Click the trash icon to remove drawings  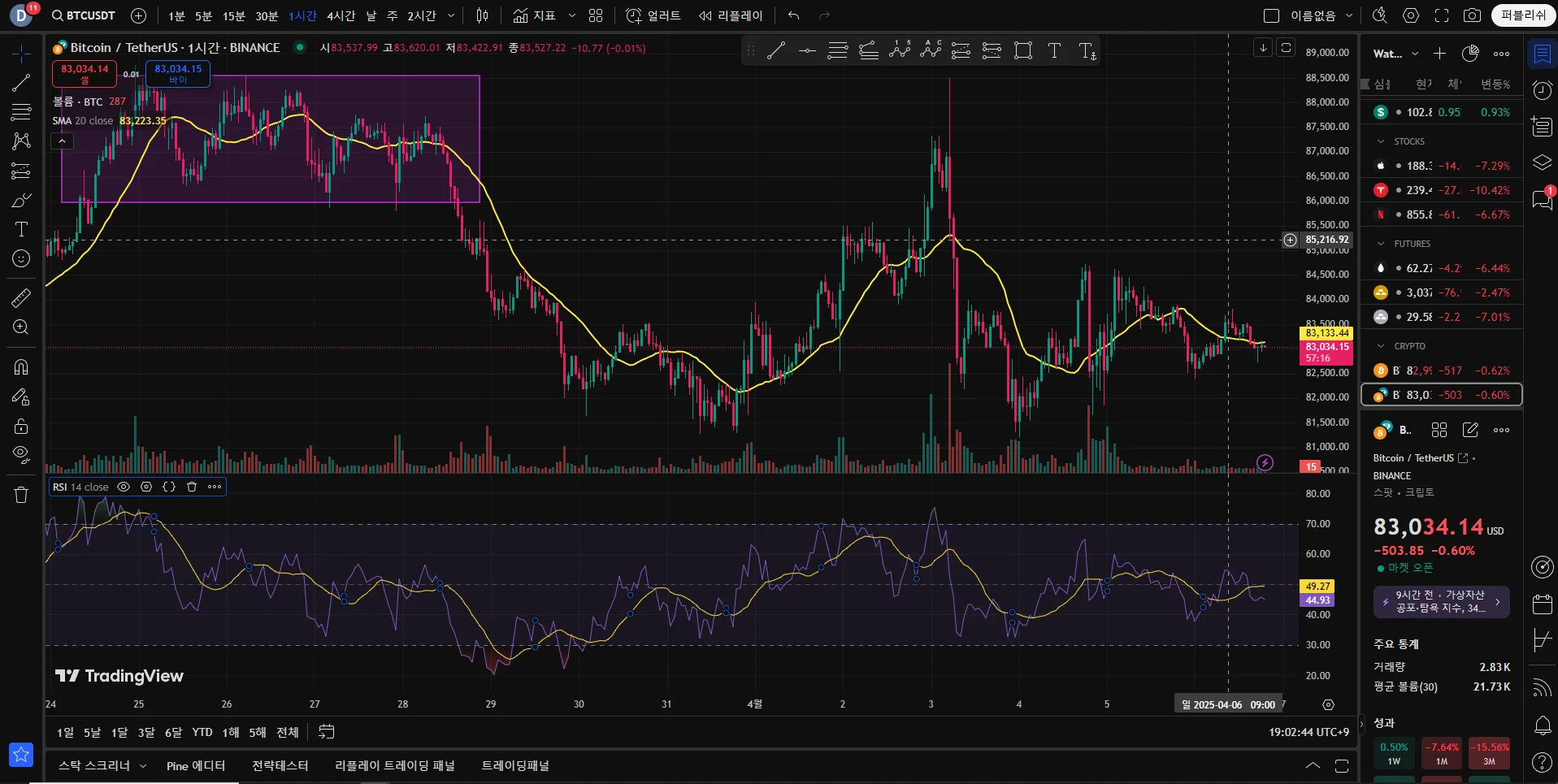click(x=21, y=495)
